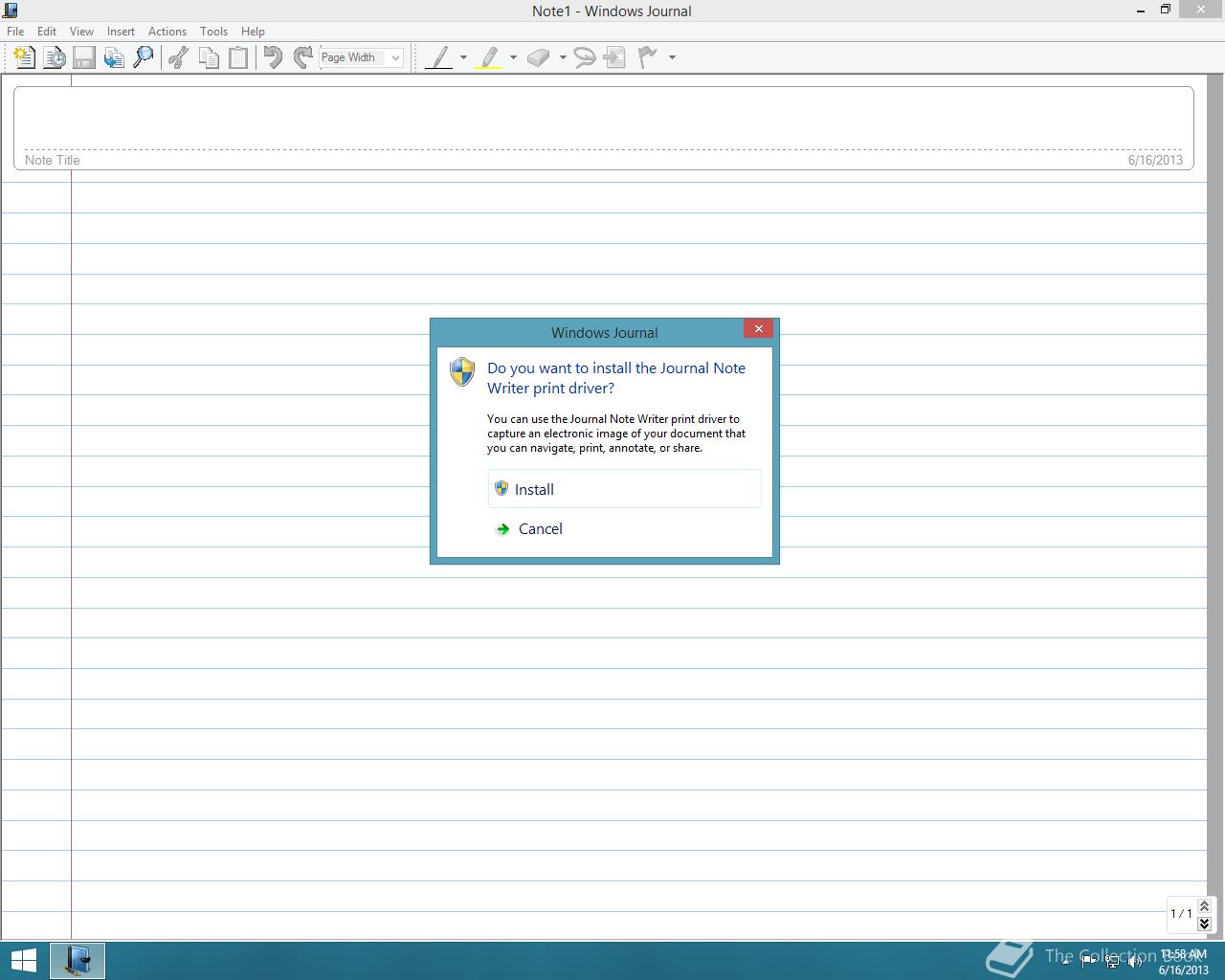The image size is (1225, 980).
Task: Click the Save floppy disk icon
Action: pos(84,57)
